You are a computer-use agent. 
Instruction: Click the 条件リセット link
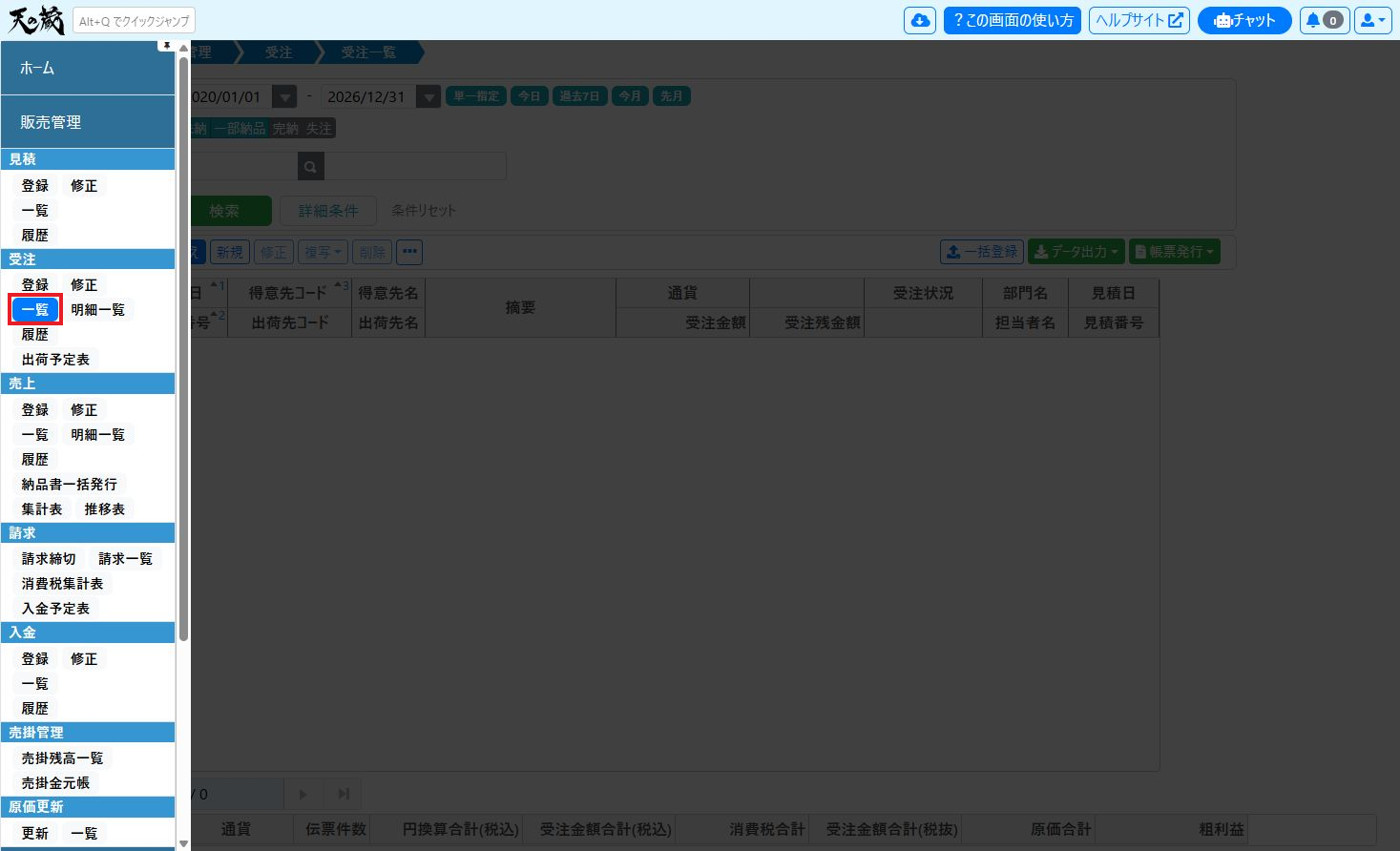[424, 211]
